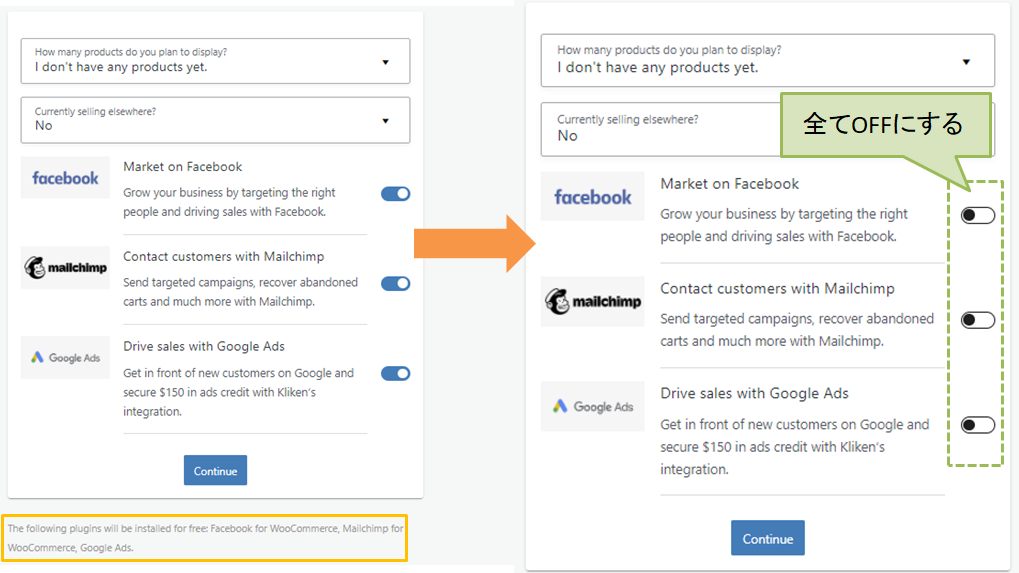
Task: Select right 'Currently selling elsewhere?' field
Action: [x=660, y=129]
